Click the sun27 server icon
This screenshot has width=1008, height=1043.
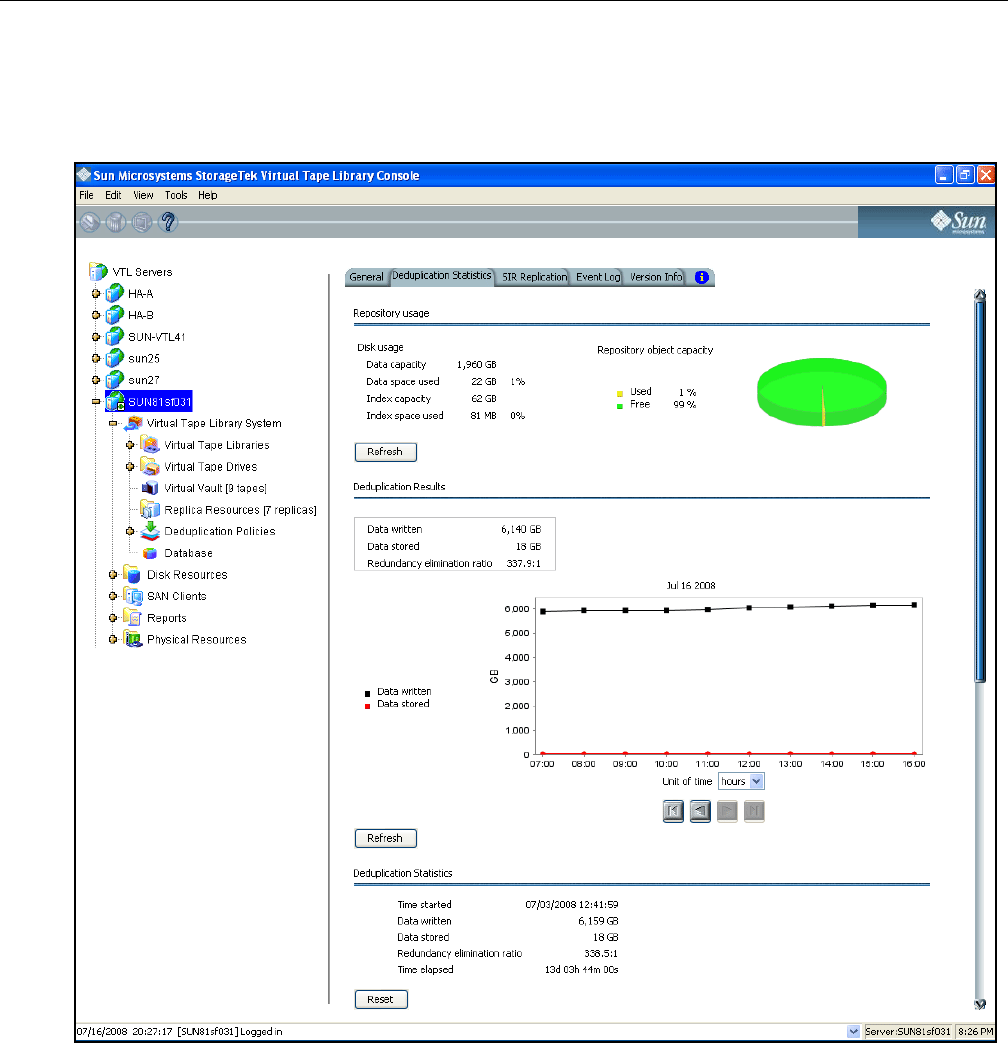coord(114,380)
